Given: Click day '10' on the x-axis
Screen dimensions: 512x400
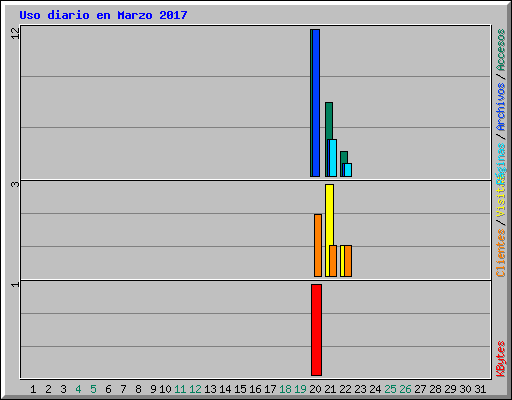Looking at the screenshot, I should point(165,389).
